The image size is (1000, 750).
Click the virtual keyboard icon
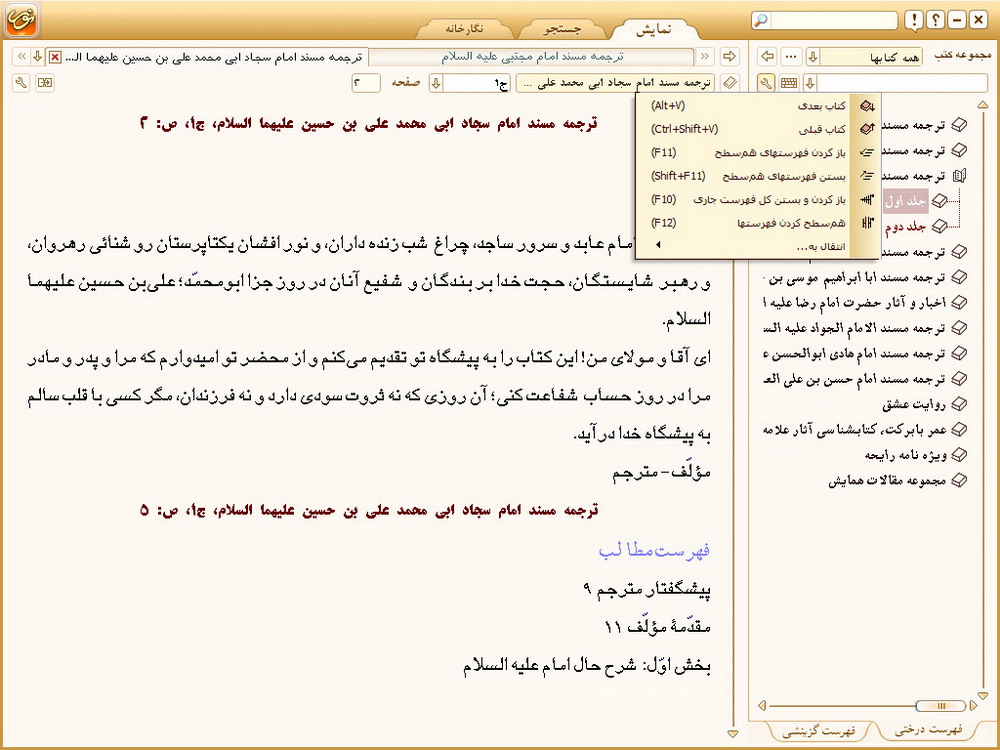click(788, 83)
